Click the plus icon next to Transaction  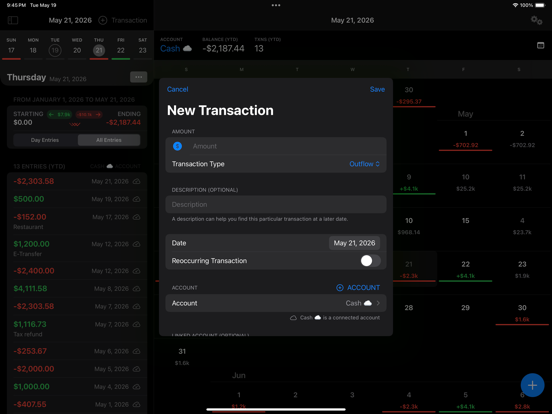point(102,20)
